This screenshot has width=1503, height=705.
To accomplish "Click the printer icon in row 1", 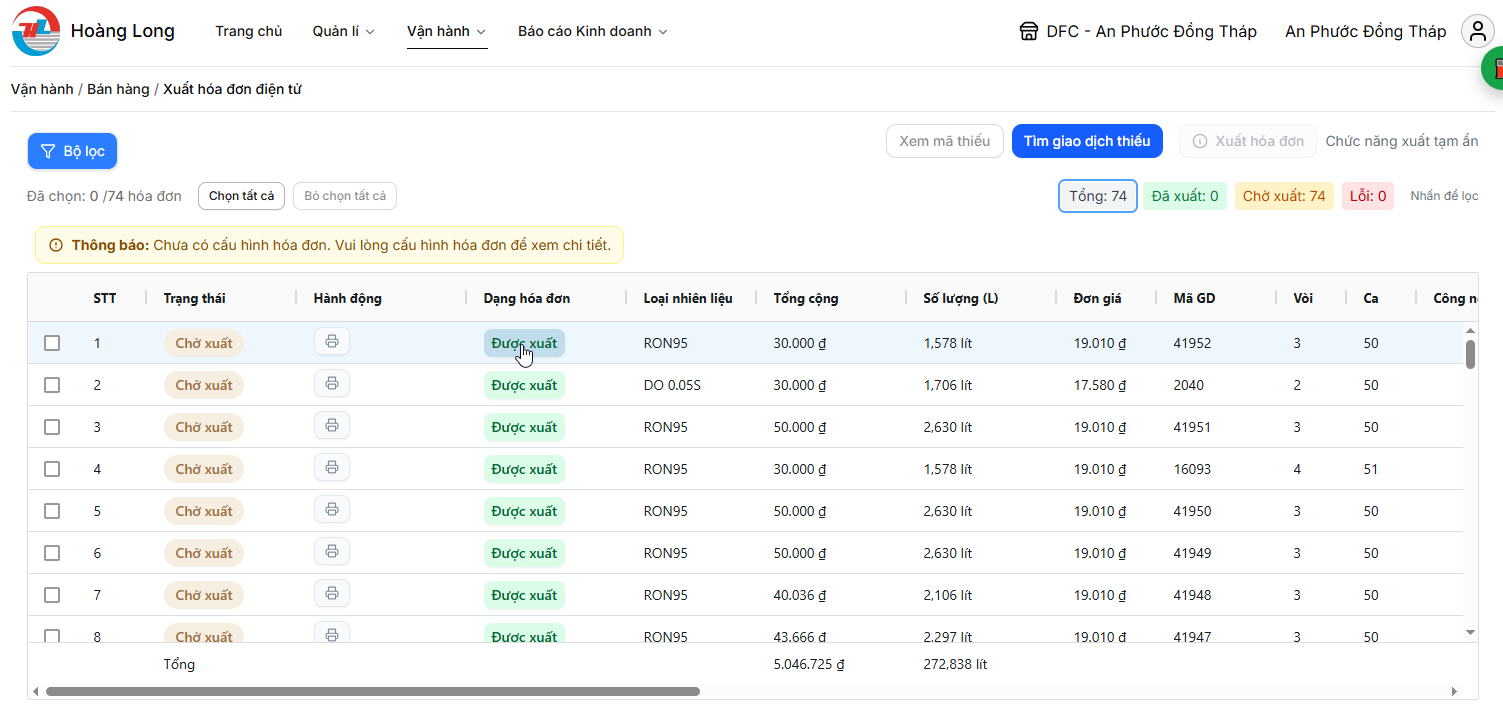I will (x=332, y=342).
